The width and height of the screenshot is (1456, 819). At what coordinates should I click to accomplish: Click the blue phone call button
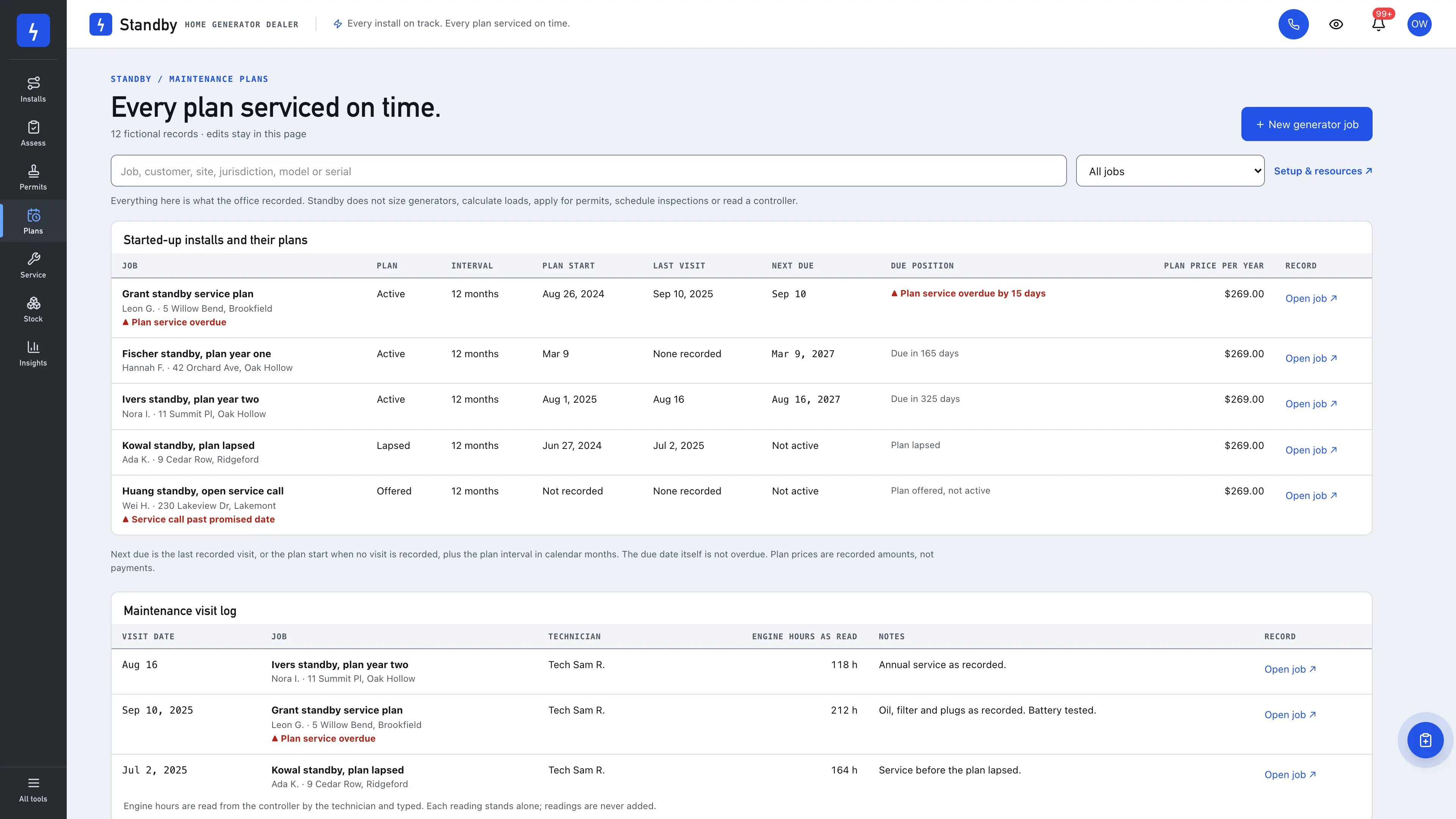[x=1293, y=24]
